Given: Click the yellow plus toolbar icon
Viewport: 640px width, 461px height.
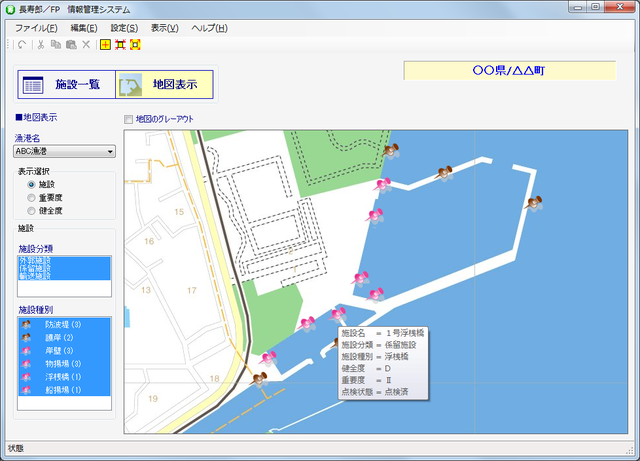Looking at the screenshot, I should pyautogui.click(x=105, y=45).
